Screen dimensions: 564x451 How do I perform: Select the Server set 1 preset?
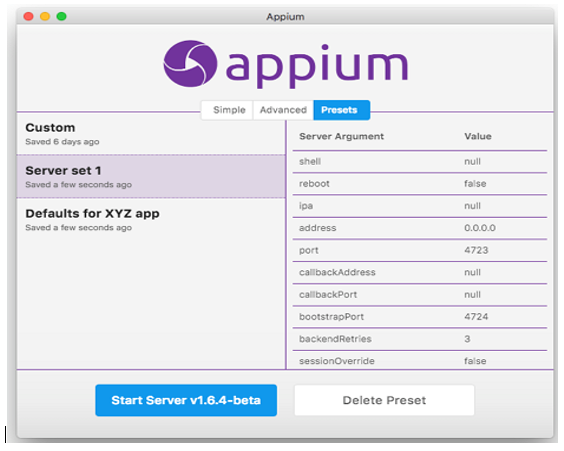point(151,177)
